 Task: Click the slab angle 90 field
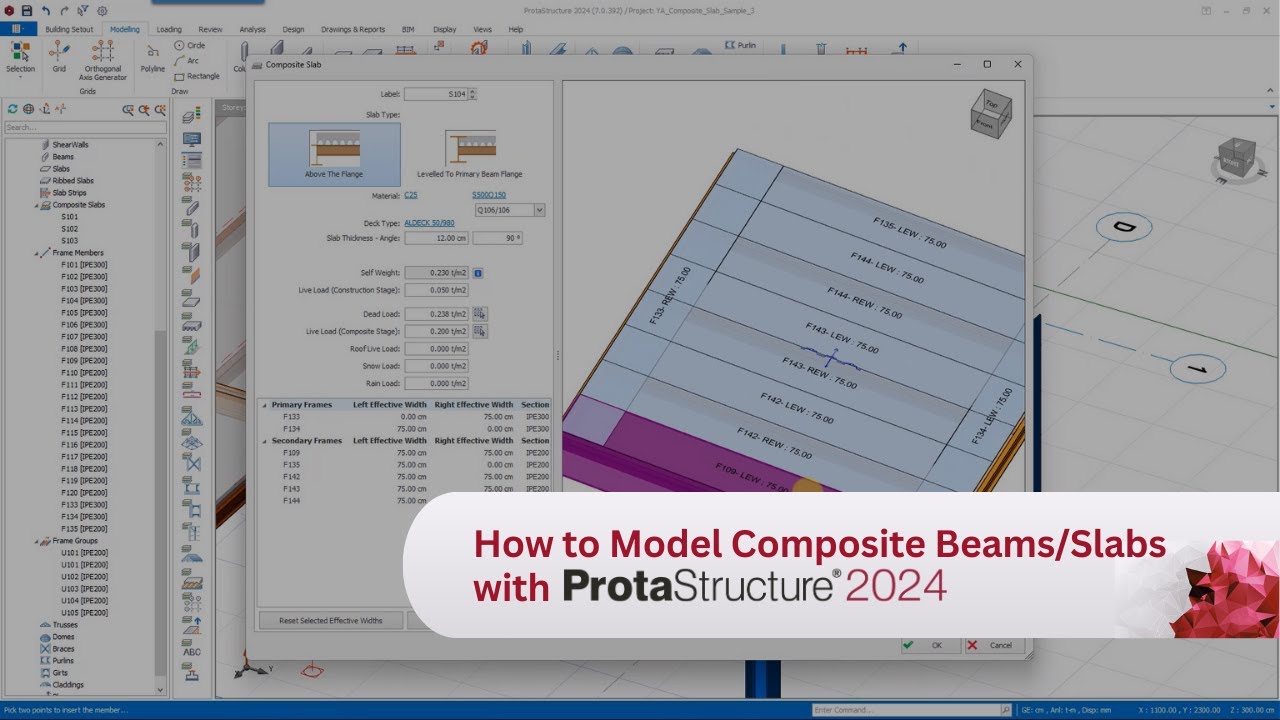tap(498, 238)
